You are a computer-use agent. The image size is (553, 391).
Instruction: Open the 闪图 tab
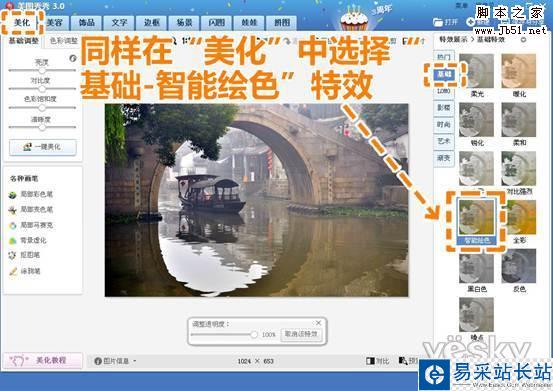pyautogui.click(x=217, y=23)
